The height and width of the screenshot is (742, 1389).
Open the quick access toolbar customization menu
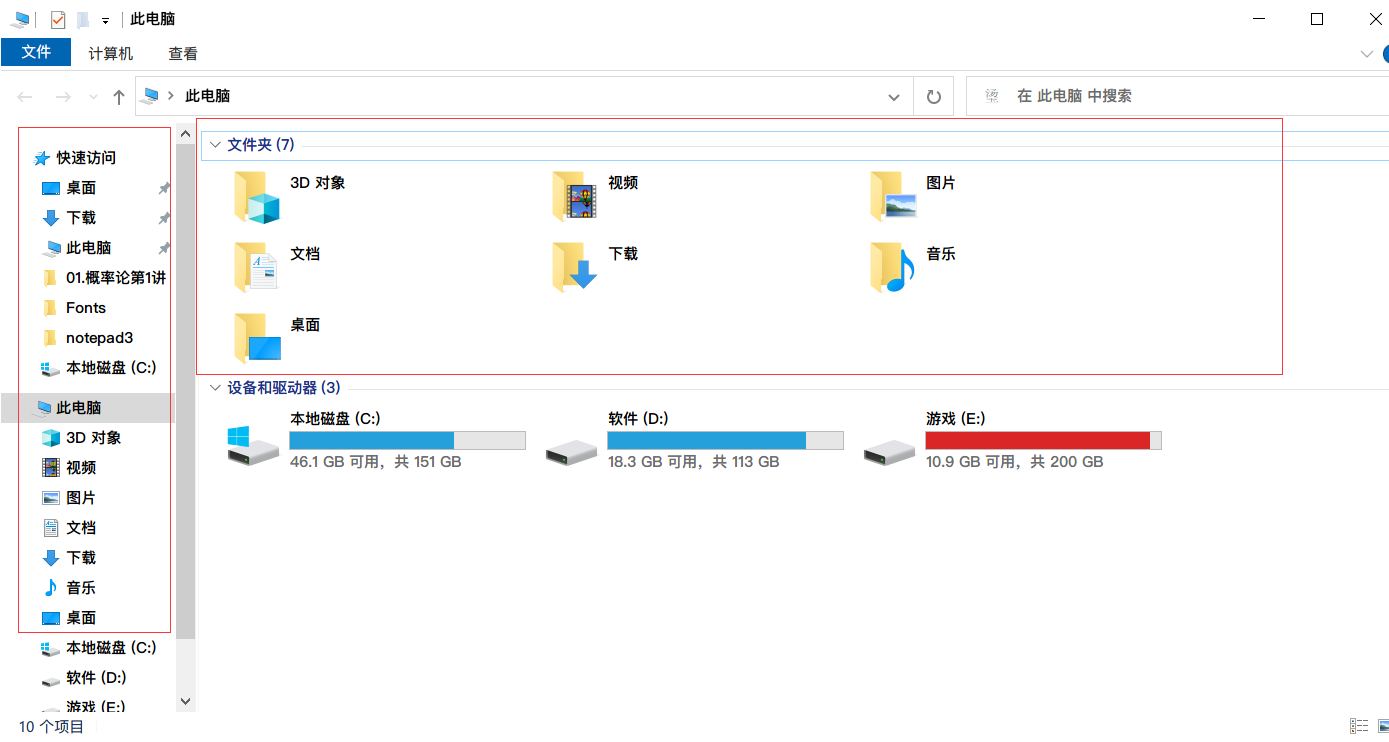tap(103, 18)
